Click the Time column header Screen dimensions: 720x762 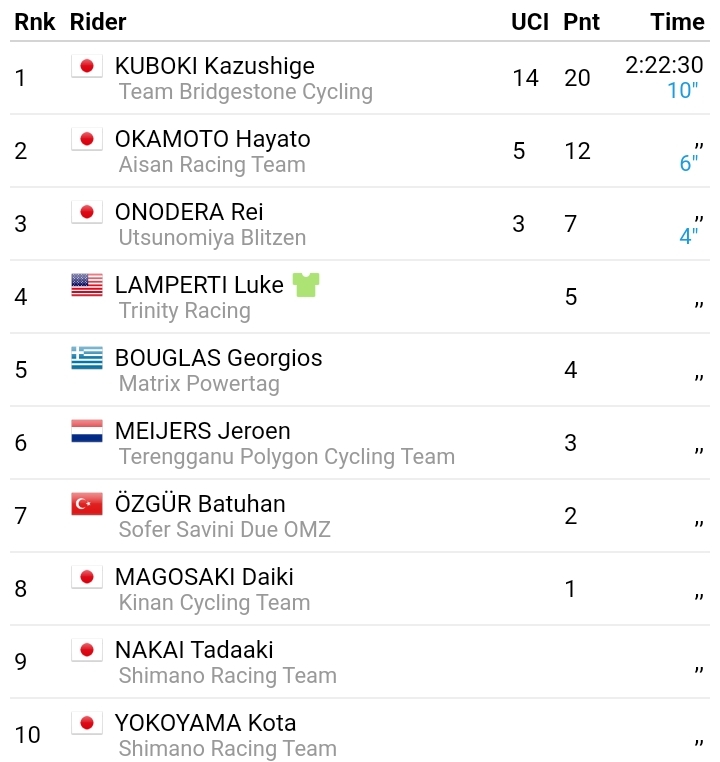[x=677, y=21]
